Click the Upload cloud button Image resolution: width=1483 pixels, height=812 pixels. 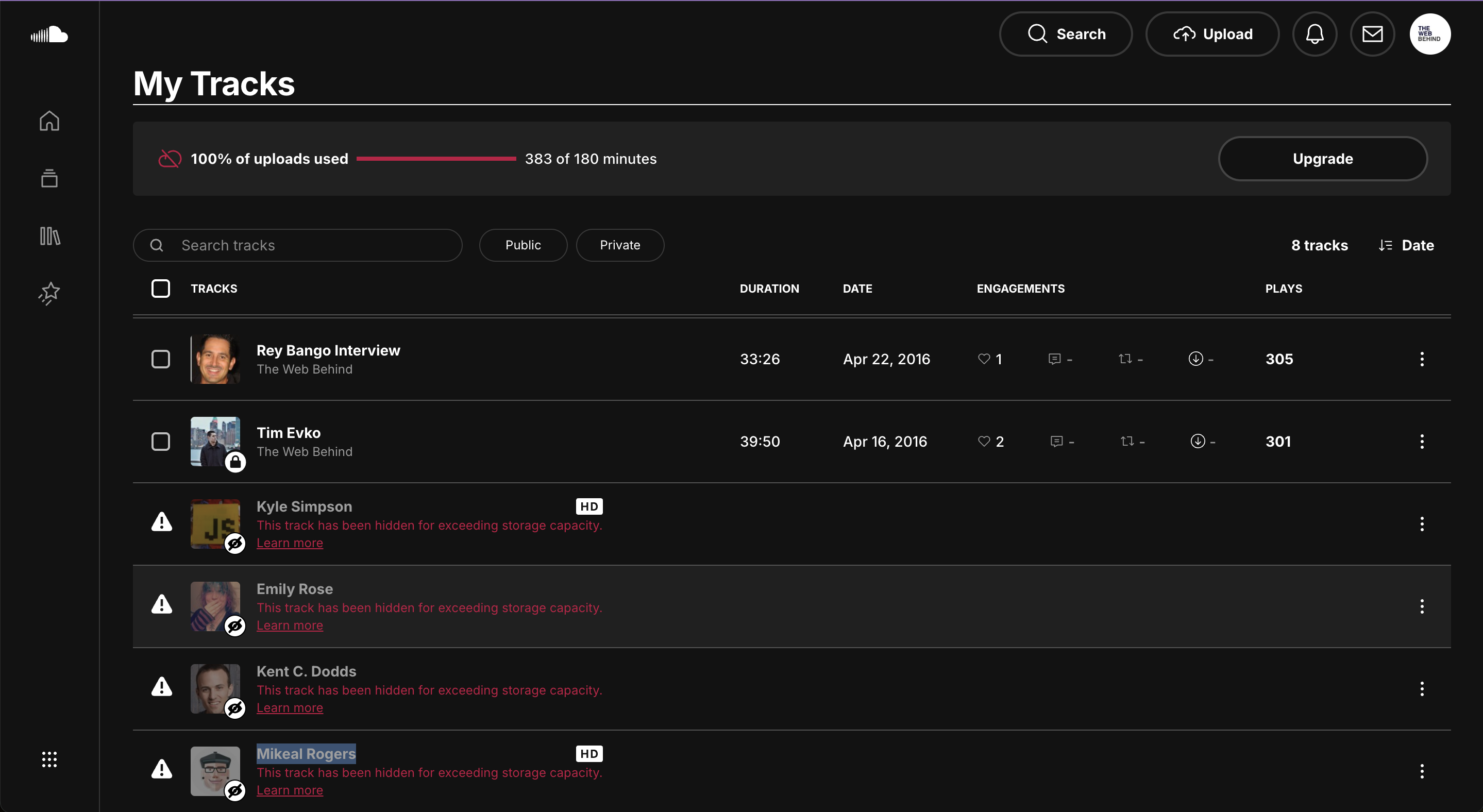tap(1212, 34)
